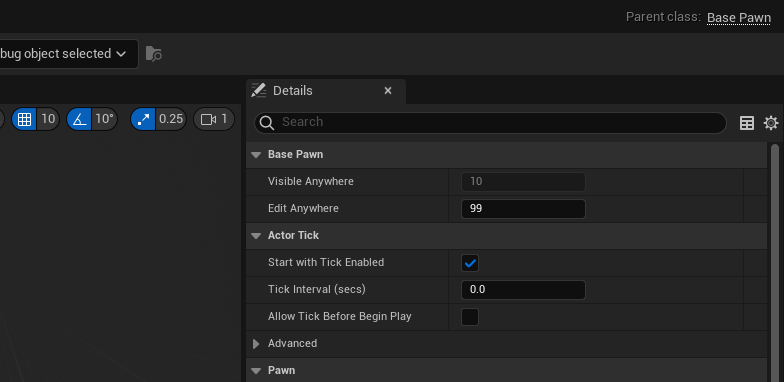
Task: Click the search magnifier icon
Action: point(267,122)
